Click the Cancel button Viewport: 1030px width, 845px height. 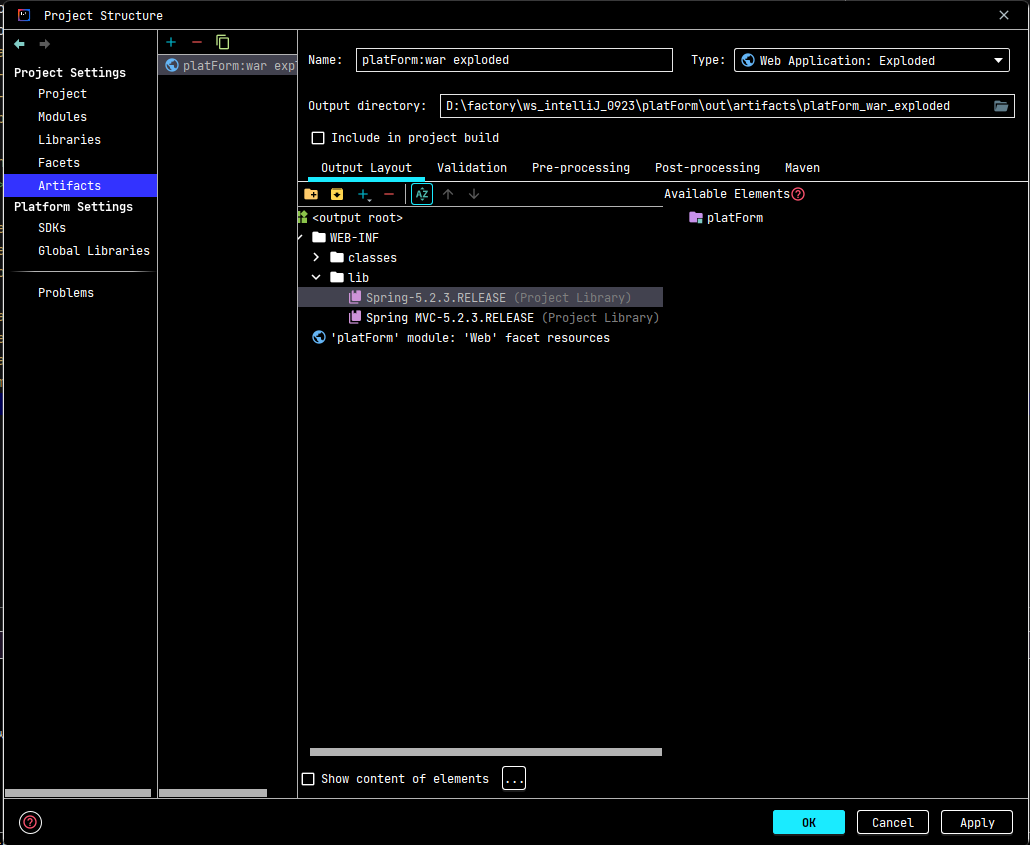pyautogui.click(x=893, y=822)
